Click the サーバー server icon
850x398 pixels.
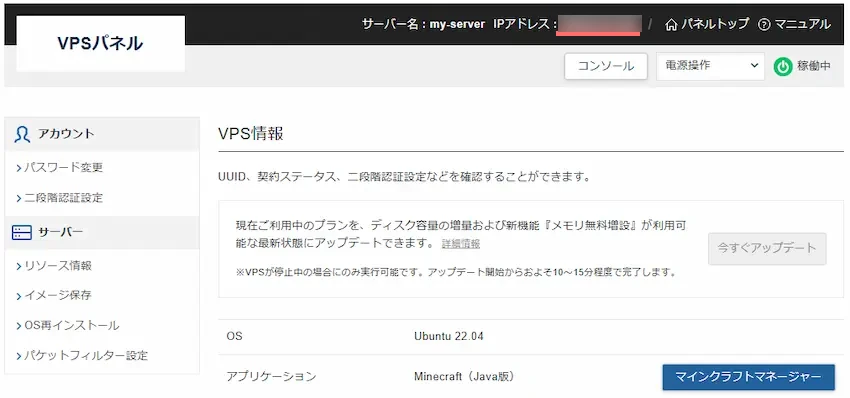22,233
